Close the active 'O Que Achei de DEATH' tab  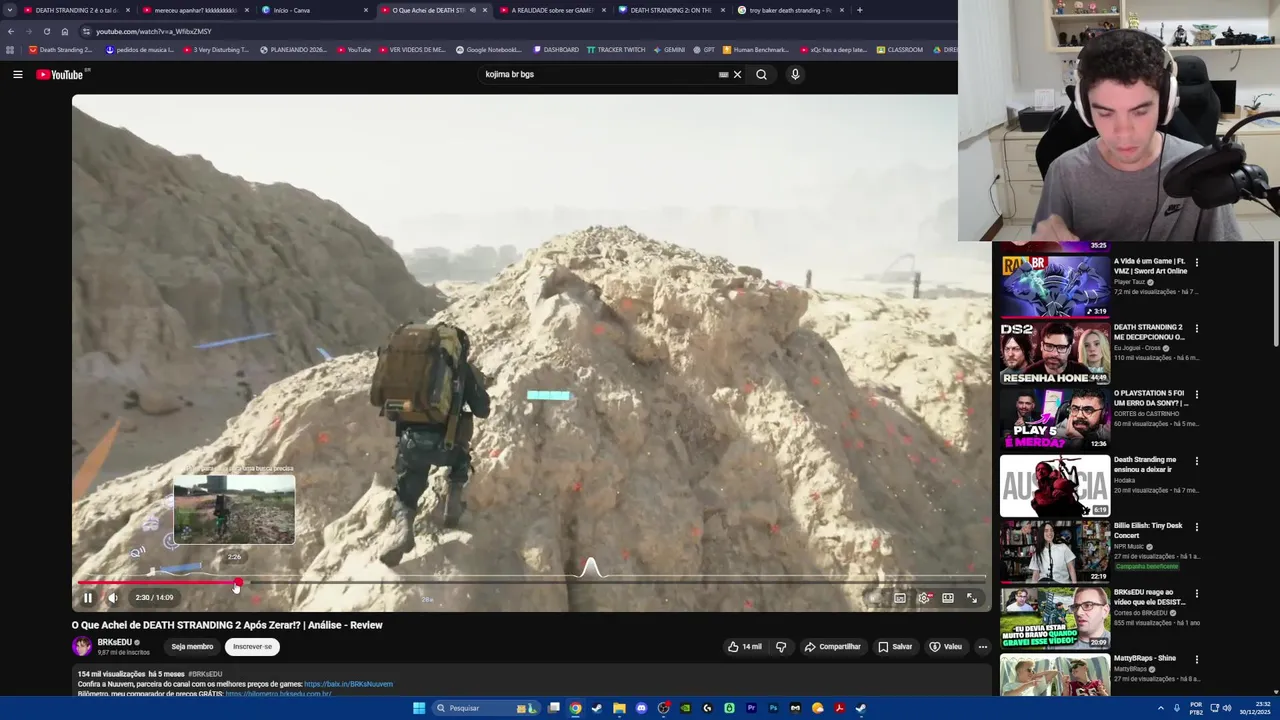(x=485, y=10)
